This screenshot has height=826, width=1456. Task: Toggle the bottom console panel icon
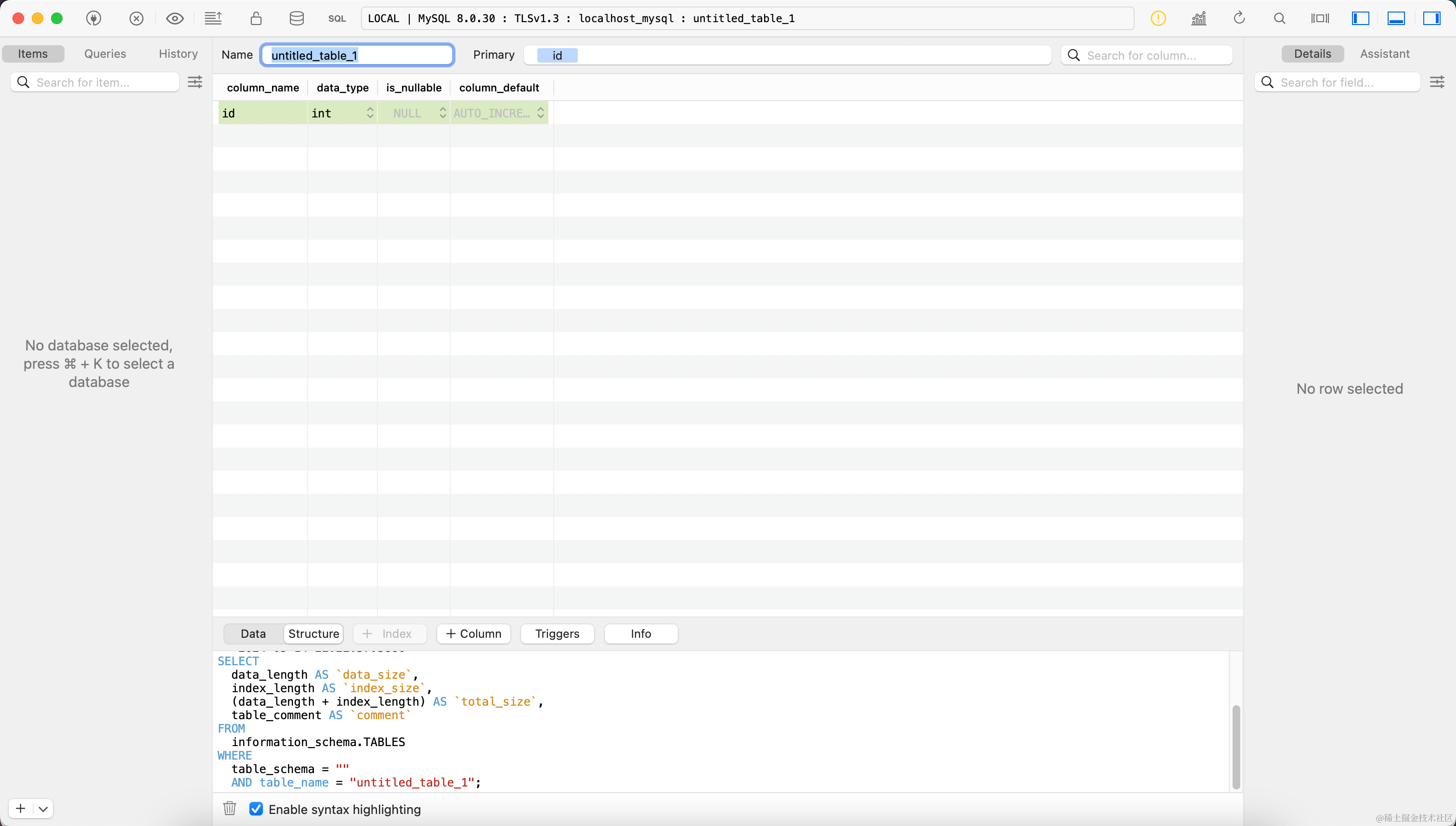[1396, 19]
